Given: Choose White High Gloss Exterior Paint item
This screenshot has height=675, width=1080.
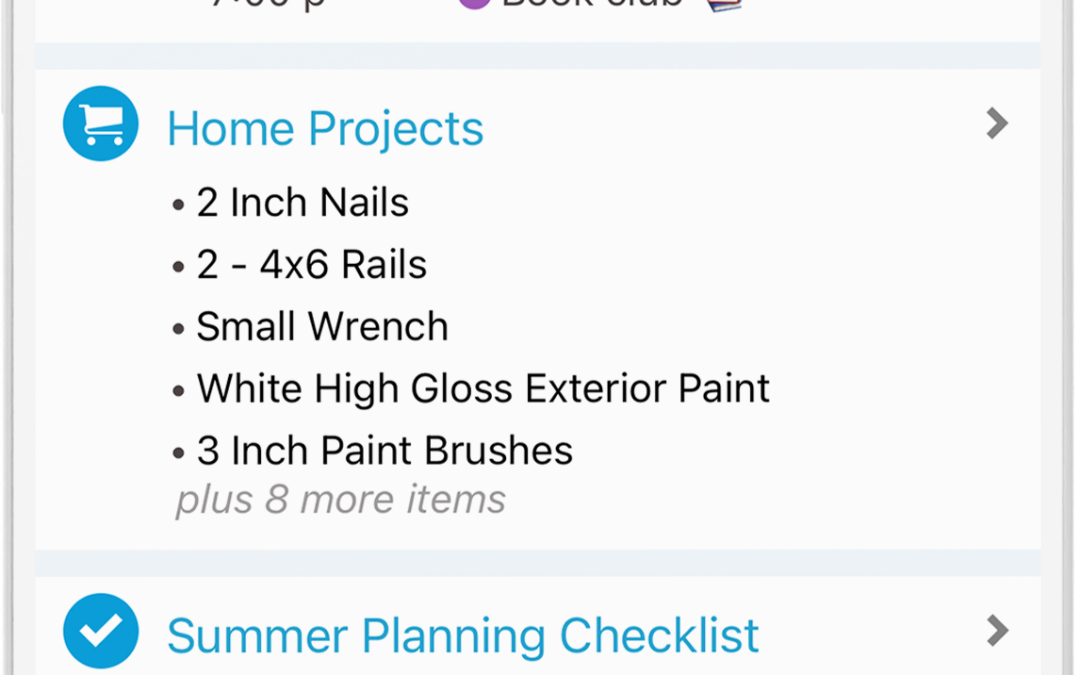Looking at the screenshot, I should [483, 389].
